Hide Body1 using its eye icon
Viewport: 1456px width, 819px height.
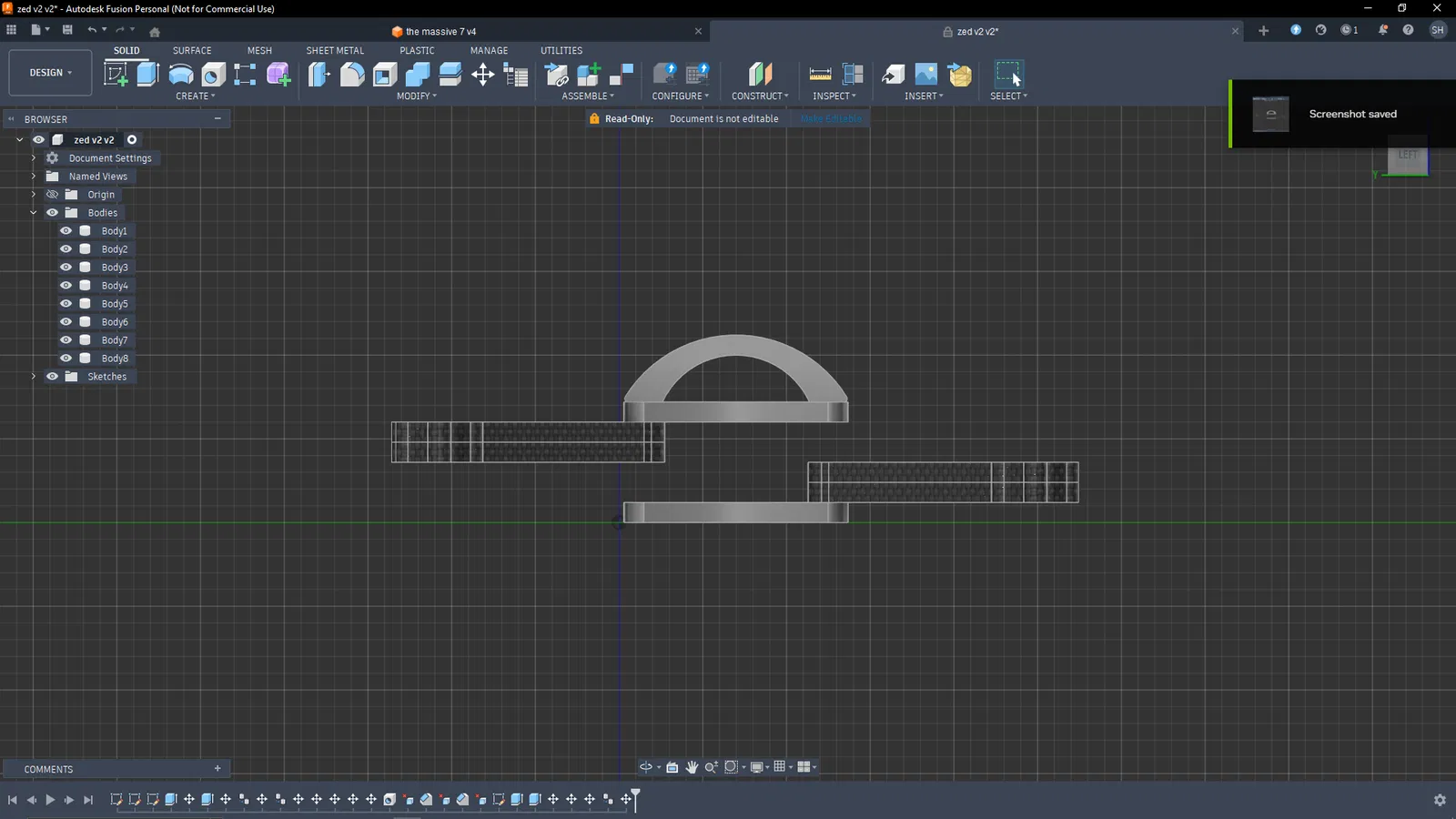click(66, 231)
